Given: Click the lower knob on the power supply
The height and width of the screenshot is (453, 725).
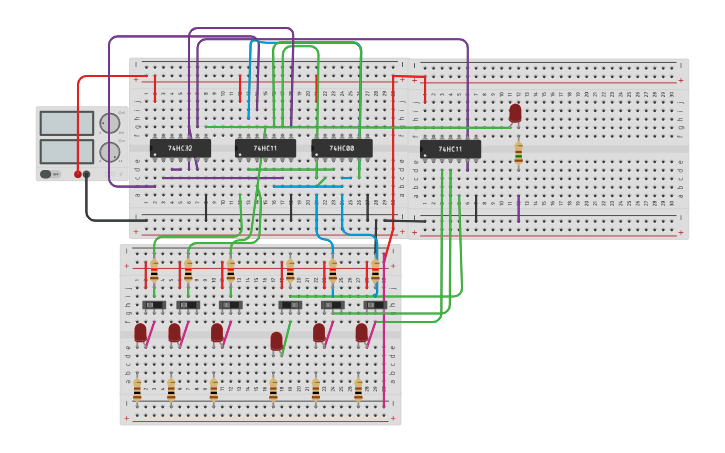Looking at the screenshot, I should (x=110, y=152).
